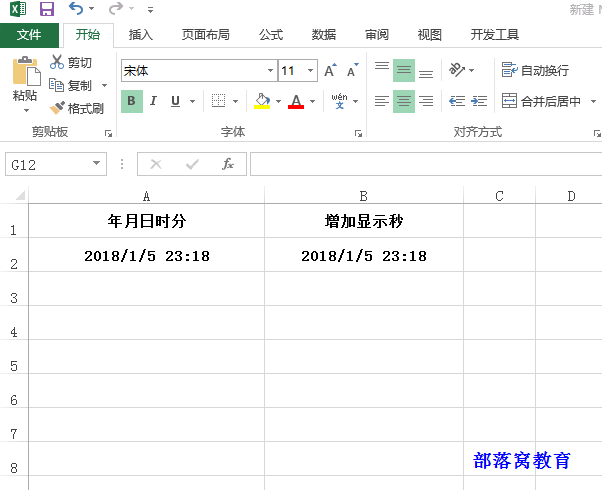Open the fill color dropdown arrow

[x=278, y=102]
